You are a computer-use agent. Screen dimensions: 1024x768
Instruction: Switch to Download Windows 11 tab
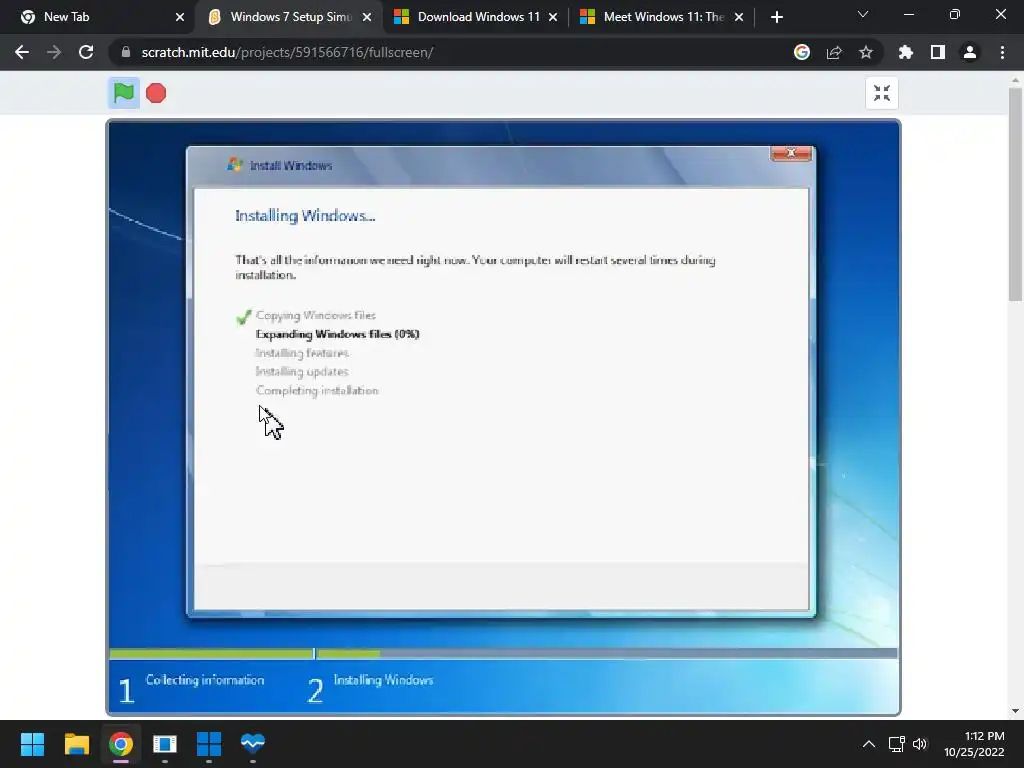click(x=479, y=17)
